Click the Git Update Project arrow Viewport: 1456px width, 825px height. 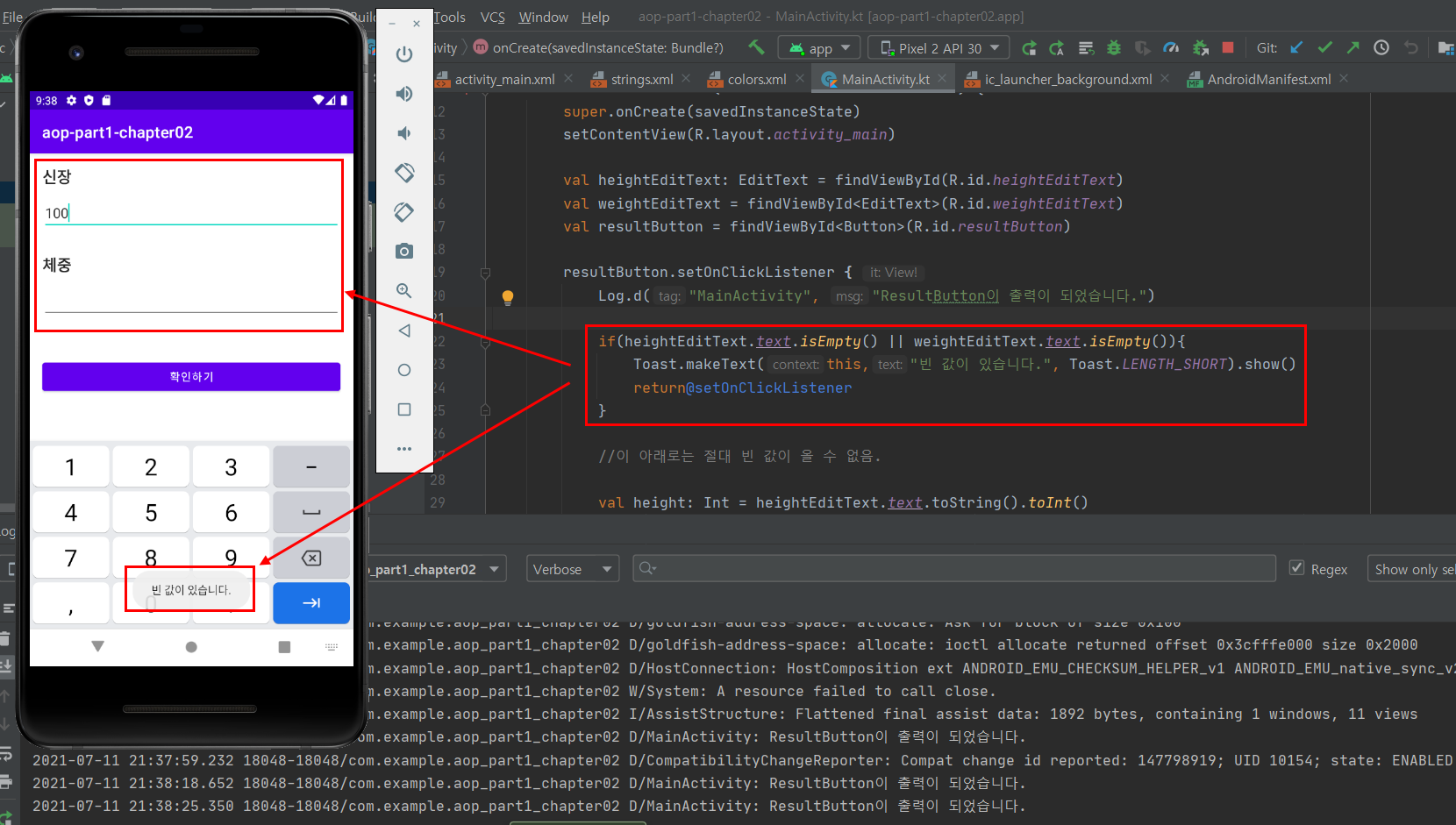[x=1296, y=48]
